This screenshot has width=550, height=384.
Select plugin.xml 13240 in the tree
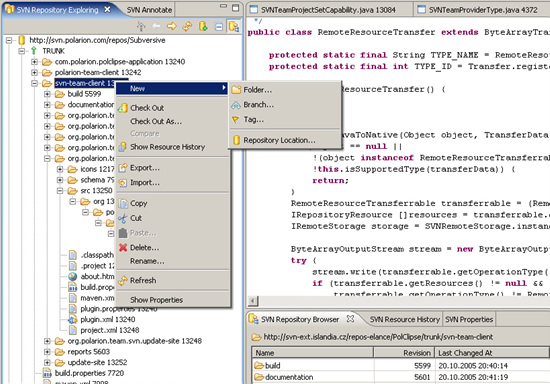pos(108,319)
